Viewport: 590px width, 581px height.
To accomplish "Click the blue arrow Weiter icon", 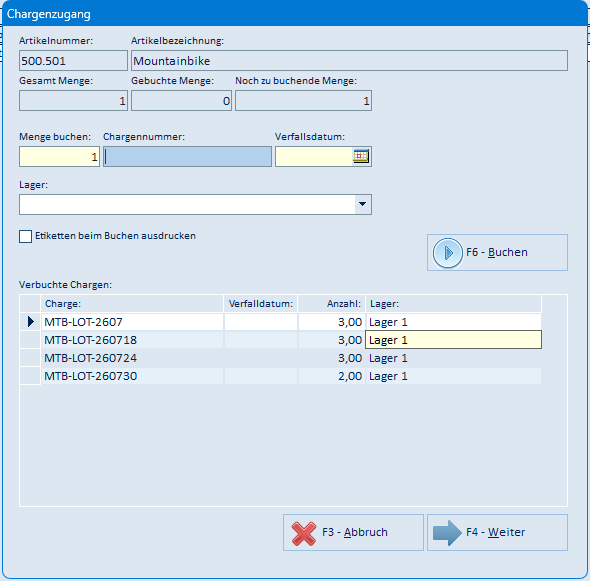I will coord(447,533).
